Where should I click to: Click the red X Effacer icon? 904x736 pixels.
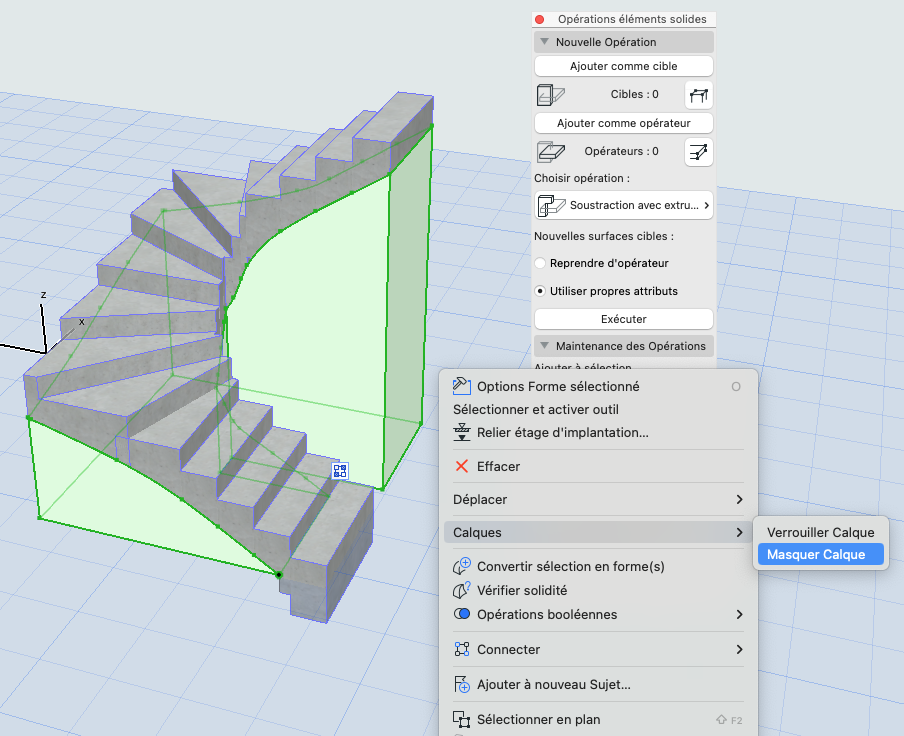point(461,466)
